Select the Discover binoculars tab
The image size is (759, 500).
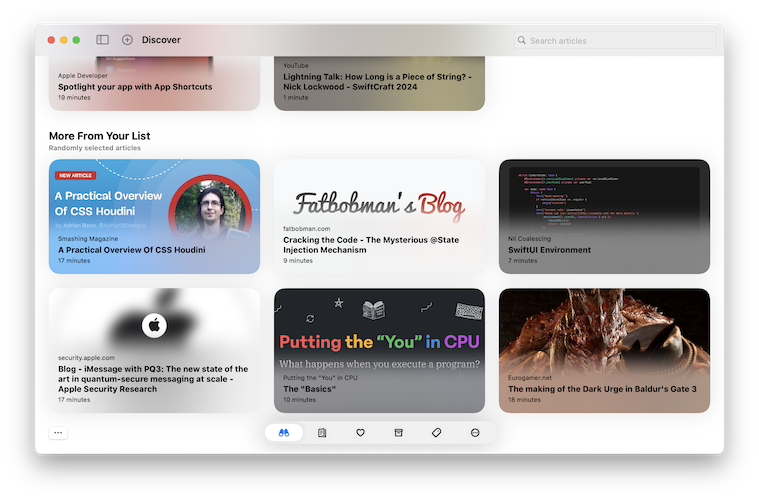tap(284, 433)
